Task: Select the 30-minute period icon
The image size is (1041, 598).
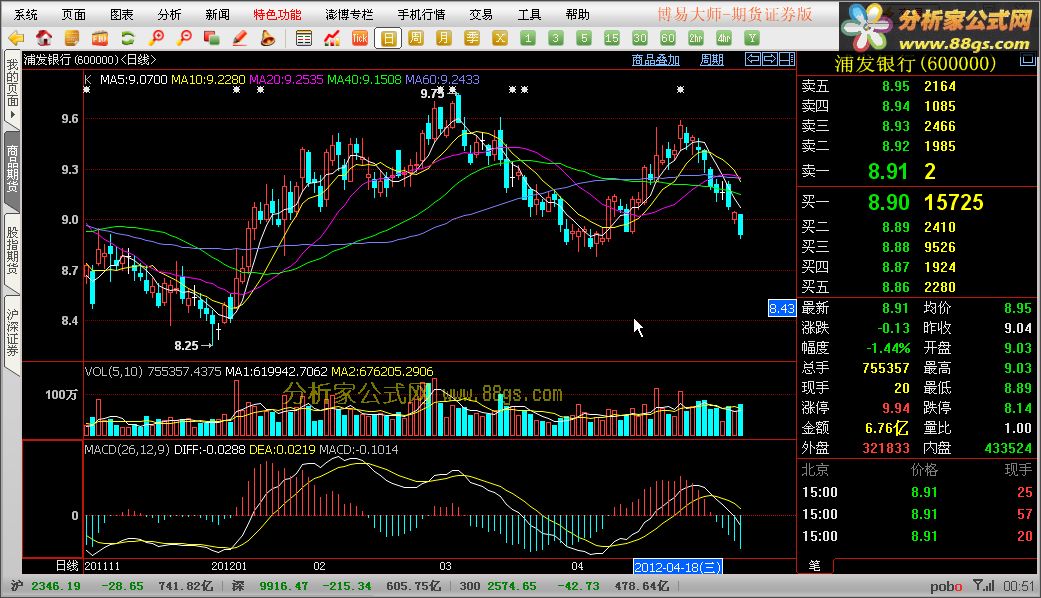Action: (639, 38)
